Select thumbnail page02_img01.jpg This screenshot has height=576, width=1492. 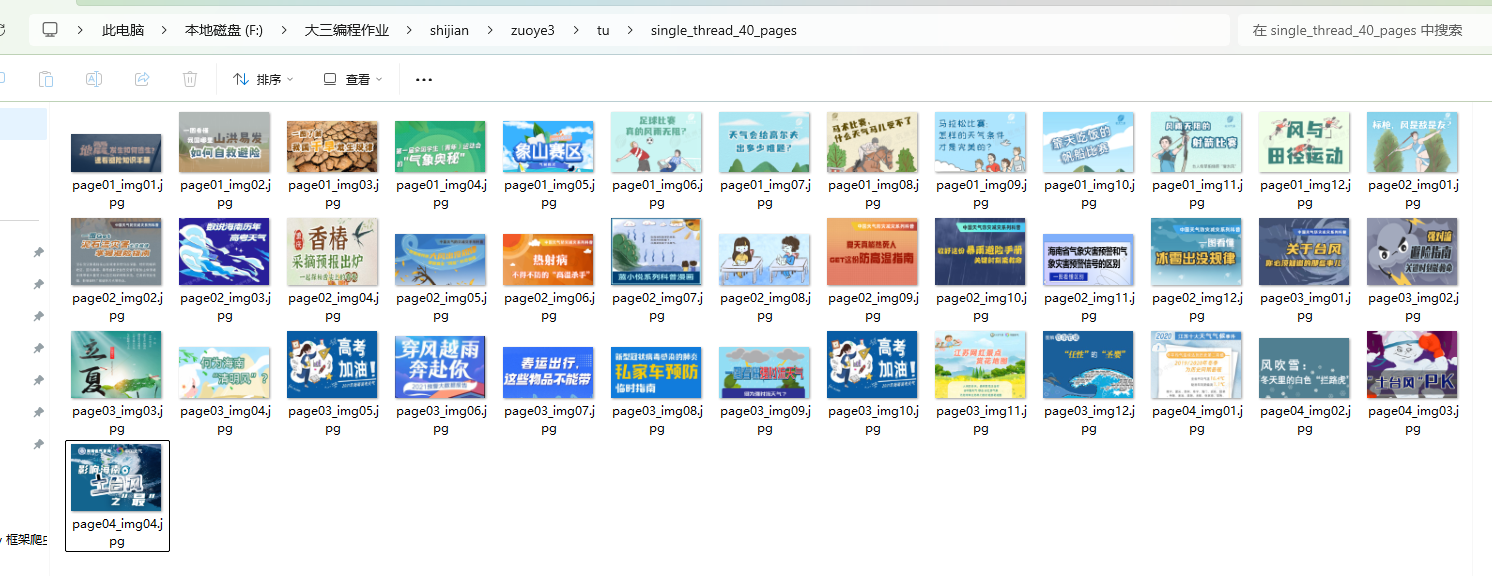[1412, 142]
